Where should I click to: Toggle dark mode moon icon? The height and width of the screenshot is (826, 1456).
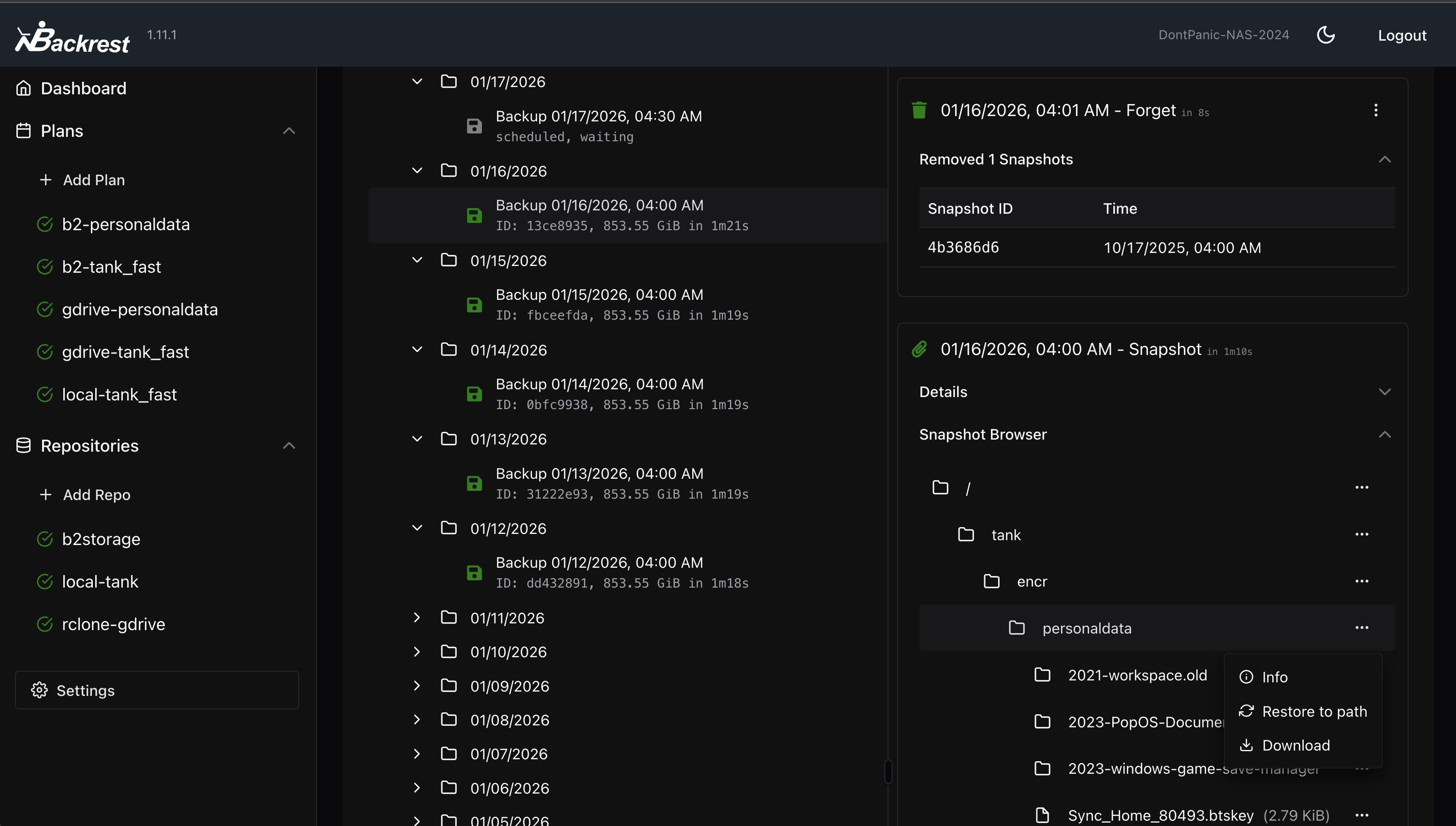(1325, 35)
